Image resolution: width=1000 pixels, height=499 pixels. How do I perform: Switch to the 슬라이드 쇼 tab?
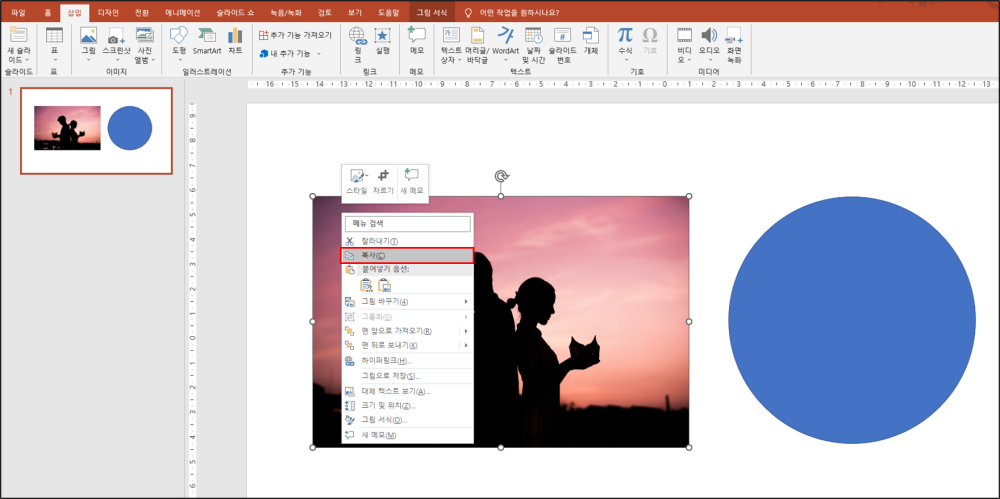[x=234, y=12]
